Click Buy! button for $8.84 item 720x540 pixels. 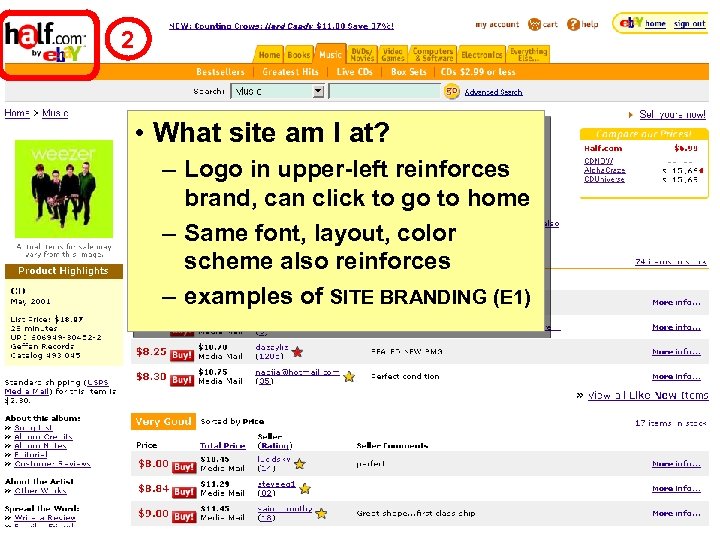click(184, 492)
